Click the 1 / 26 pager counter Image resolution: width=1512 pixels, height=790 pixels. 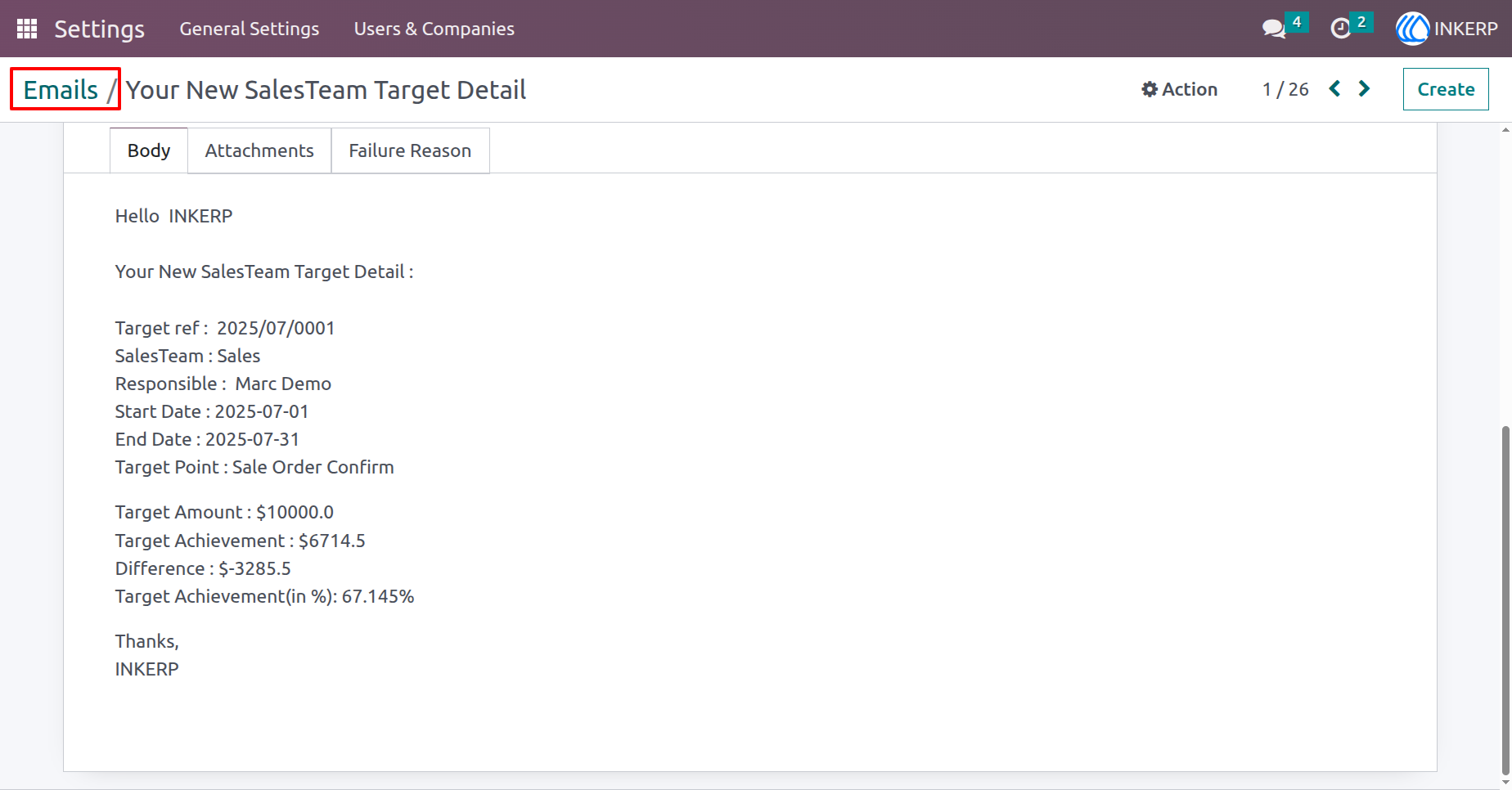[1285, 89]
